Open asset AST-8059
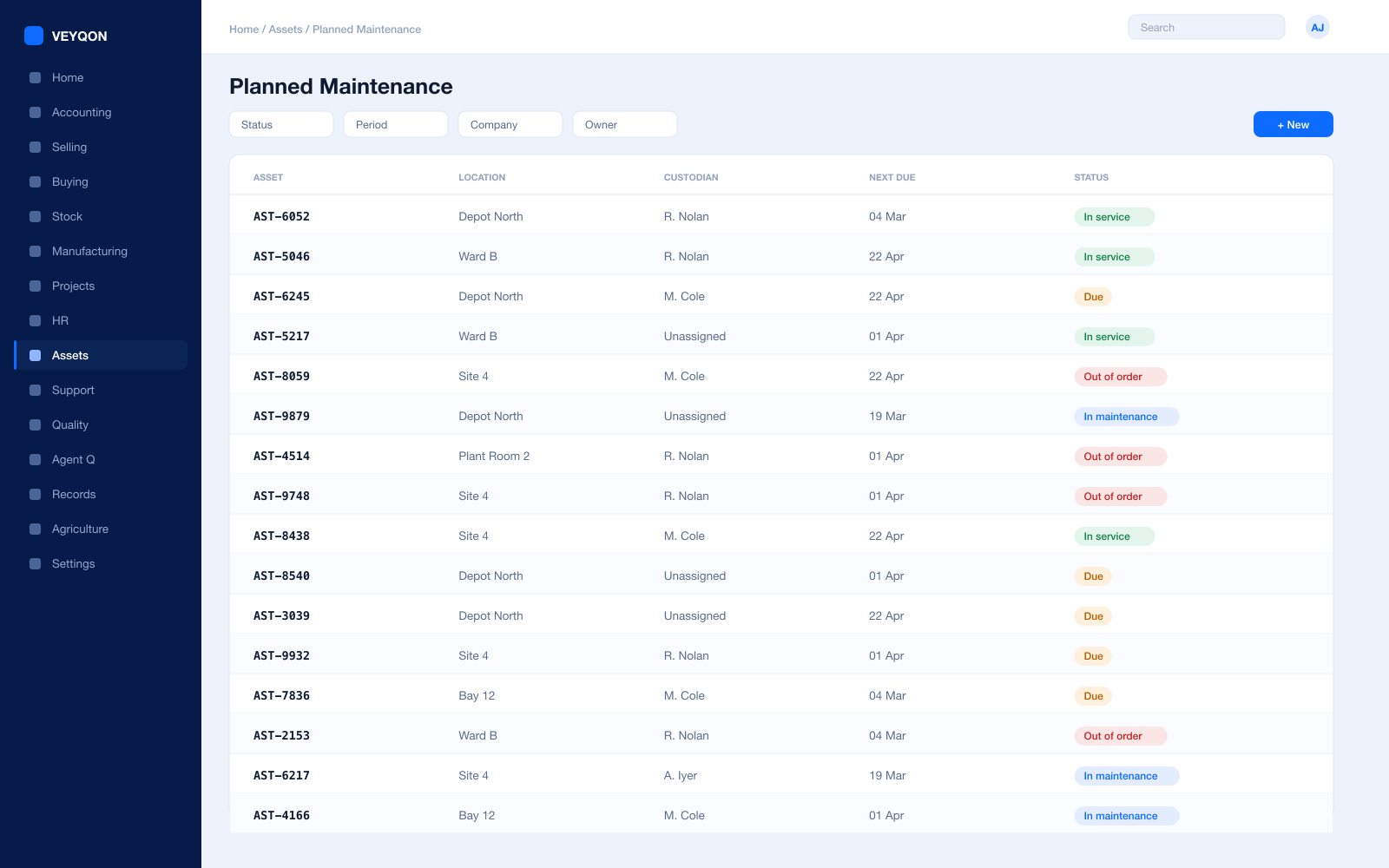The height and width of the screenshot is (868, 1389). [x=281, y=376]
